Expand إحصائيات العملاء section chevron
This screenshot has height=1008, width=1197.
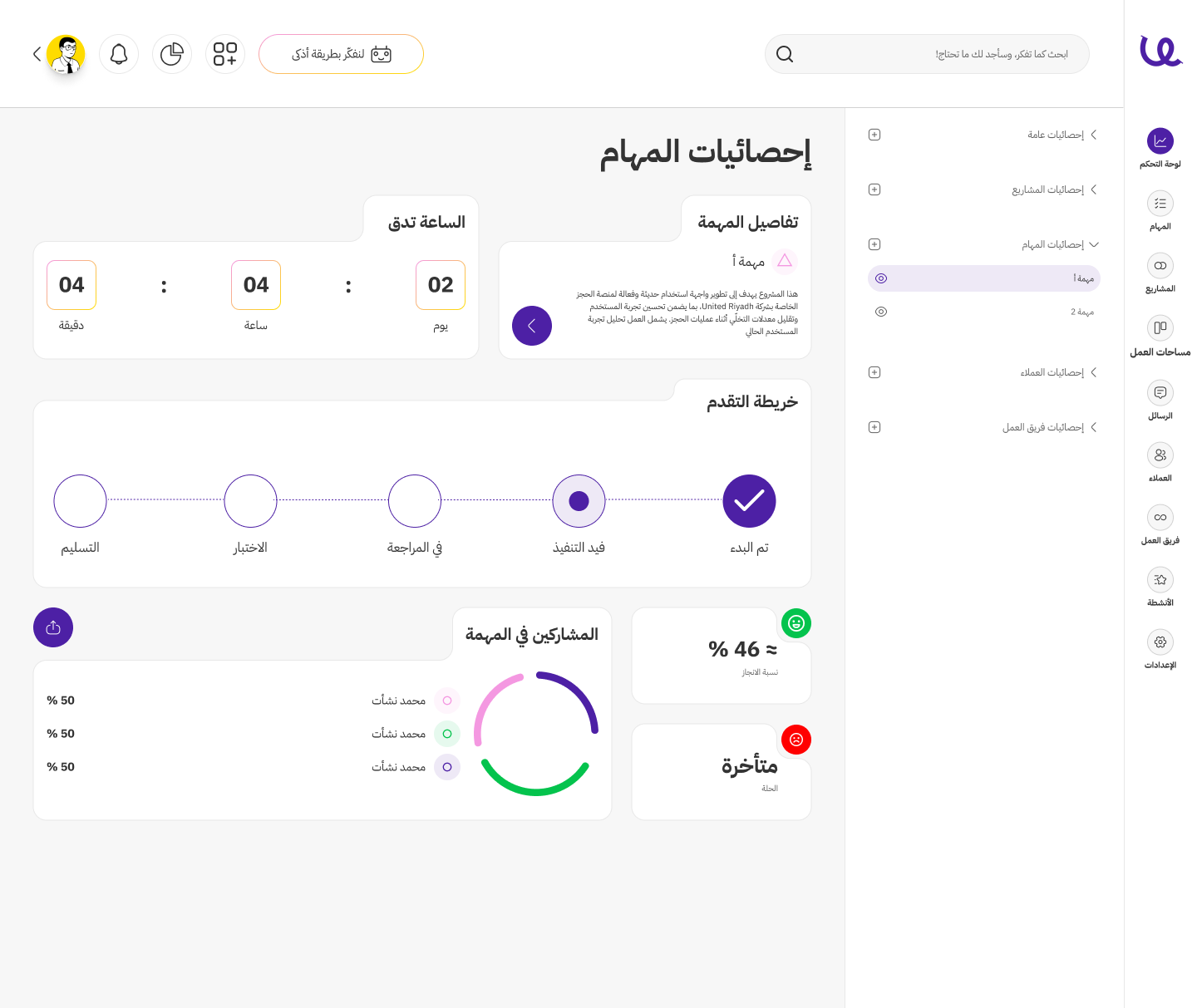pos(1094,372)
